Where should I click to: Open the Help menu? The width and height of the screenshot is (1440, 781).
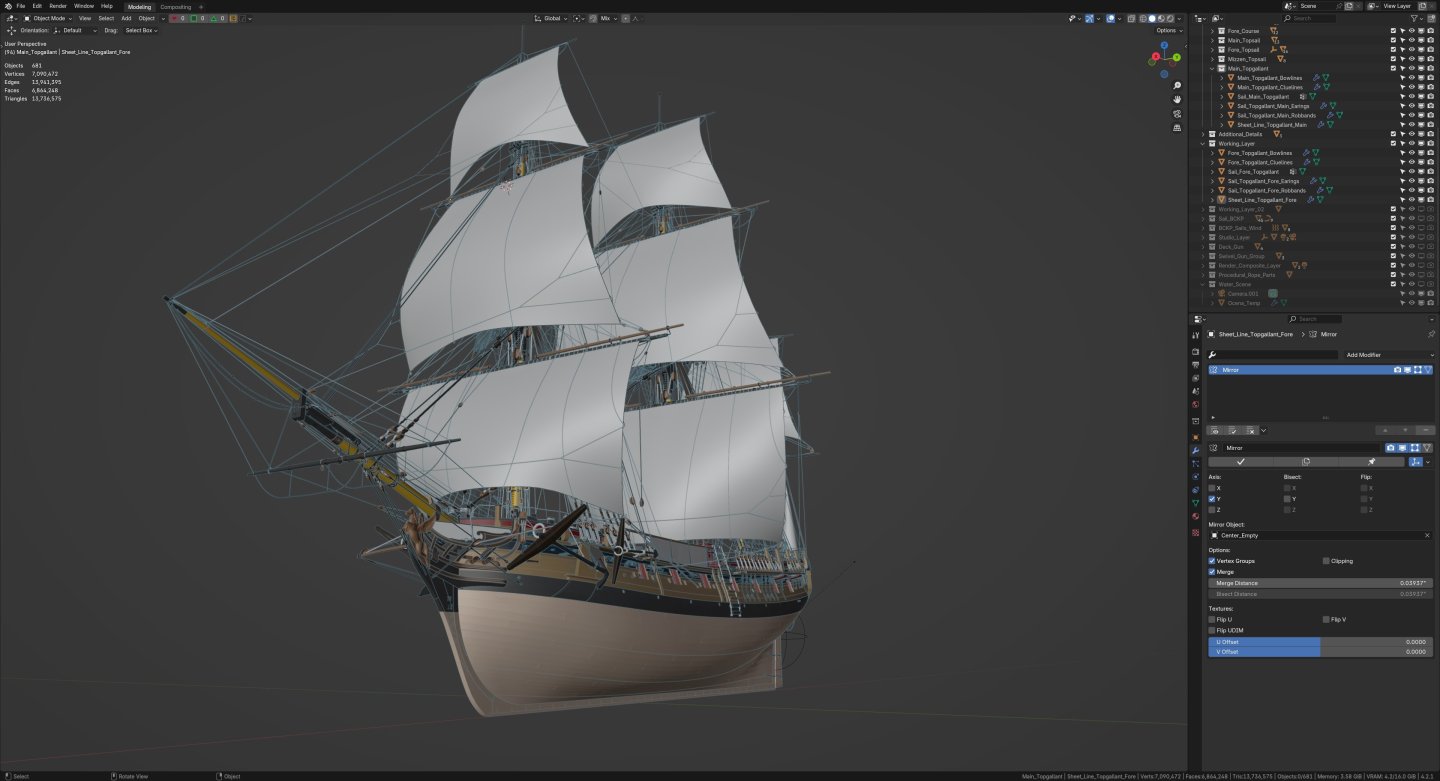[107, 6]
